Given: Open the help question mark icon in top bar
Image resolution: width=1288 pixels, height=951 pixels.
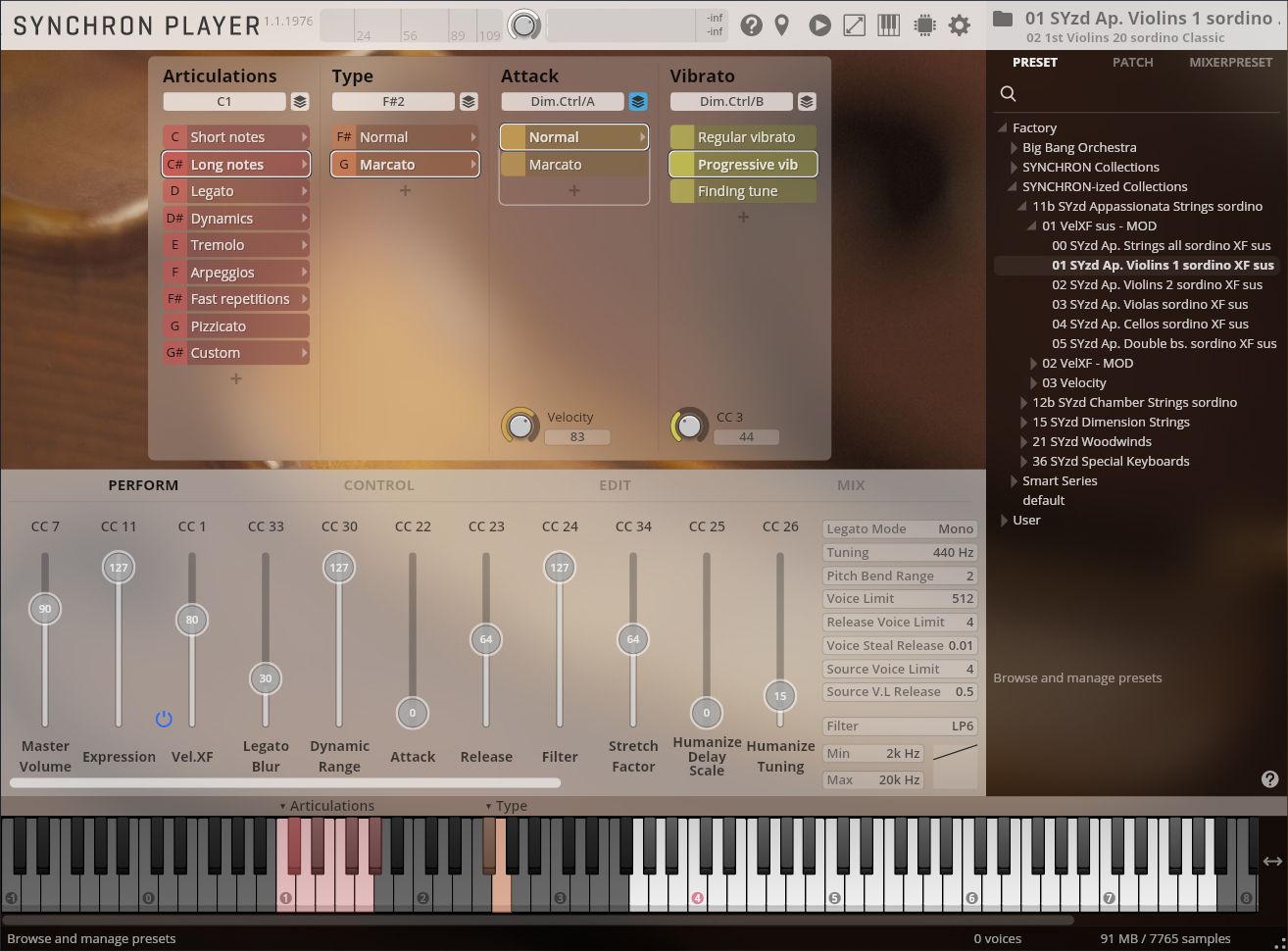Looking at the screenshot, I should click(x=751, y=25).
